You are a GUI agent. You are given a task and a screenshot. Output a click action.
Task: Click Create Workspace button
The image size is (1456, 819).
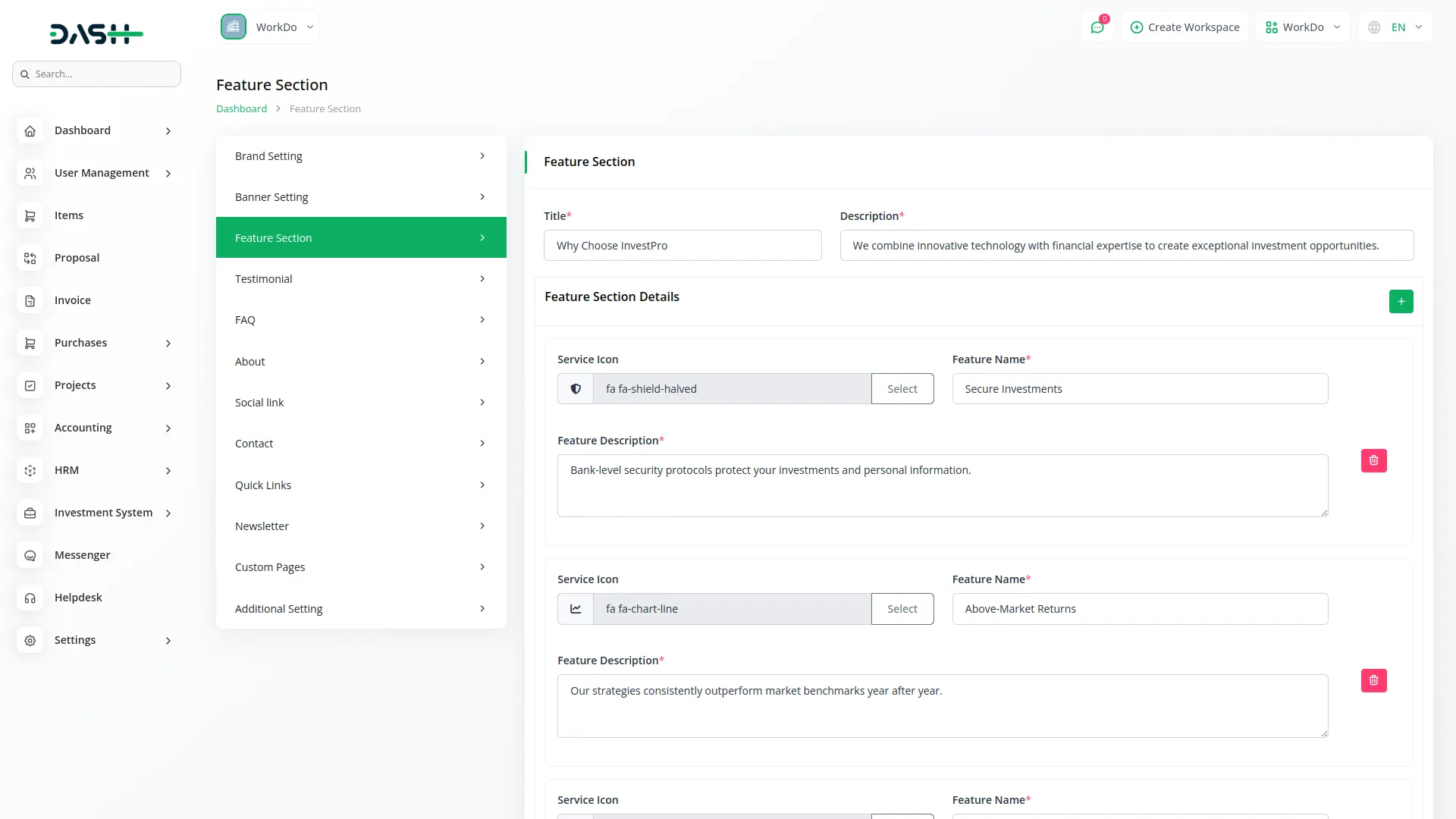(x=1185, y=27)
